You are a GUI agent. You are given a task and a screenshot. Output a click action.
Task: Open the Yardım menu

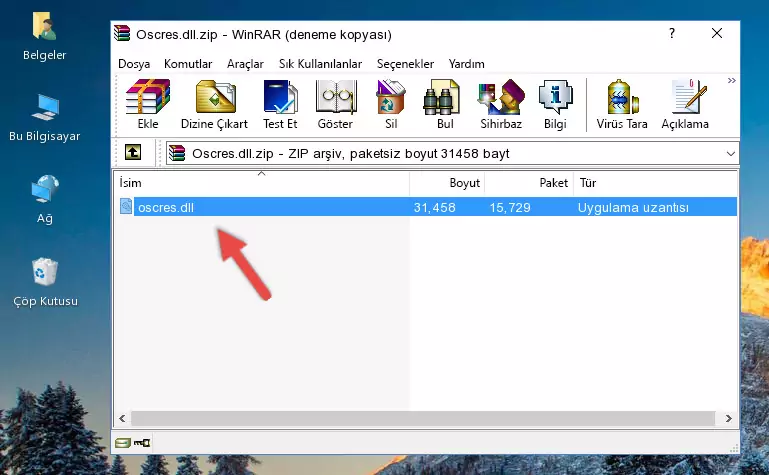click(x=466, y=64)
